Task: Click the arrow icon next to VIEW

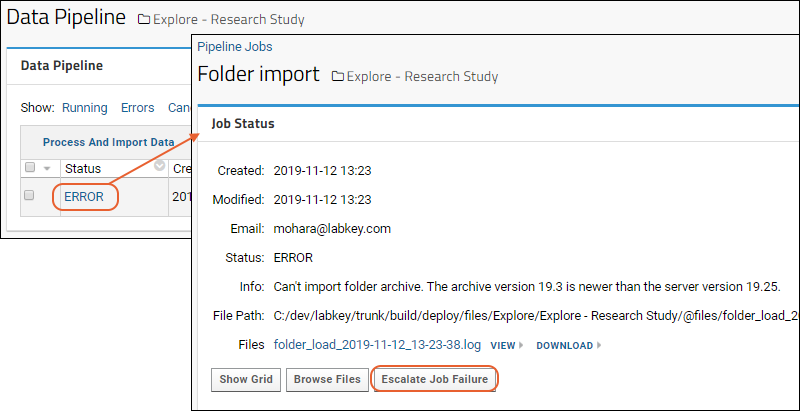Action: [521, 346]
